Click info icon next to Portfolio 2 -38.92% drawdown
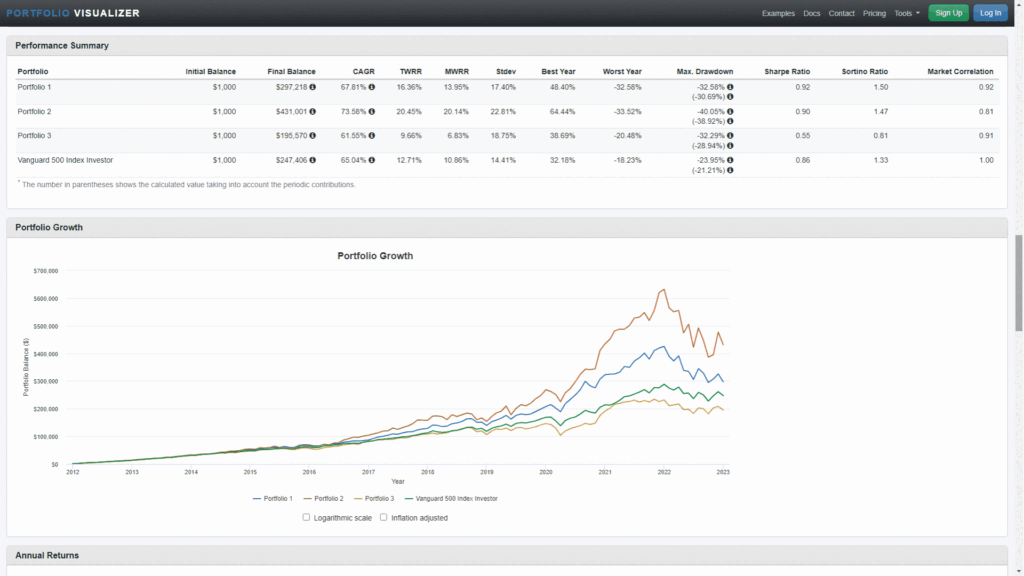The image size is (1024, 576). (x=730, y=121)
